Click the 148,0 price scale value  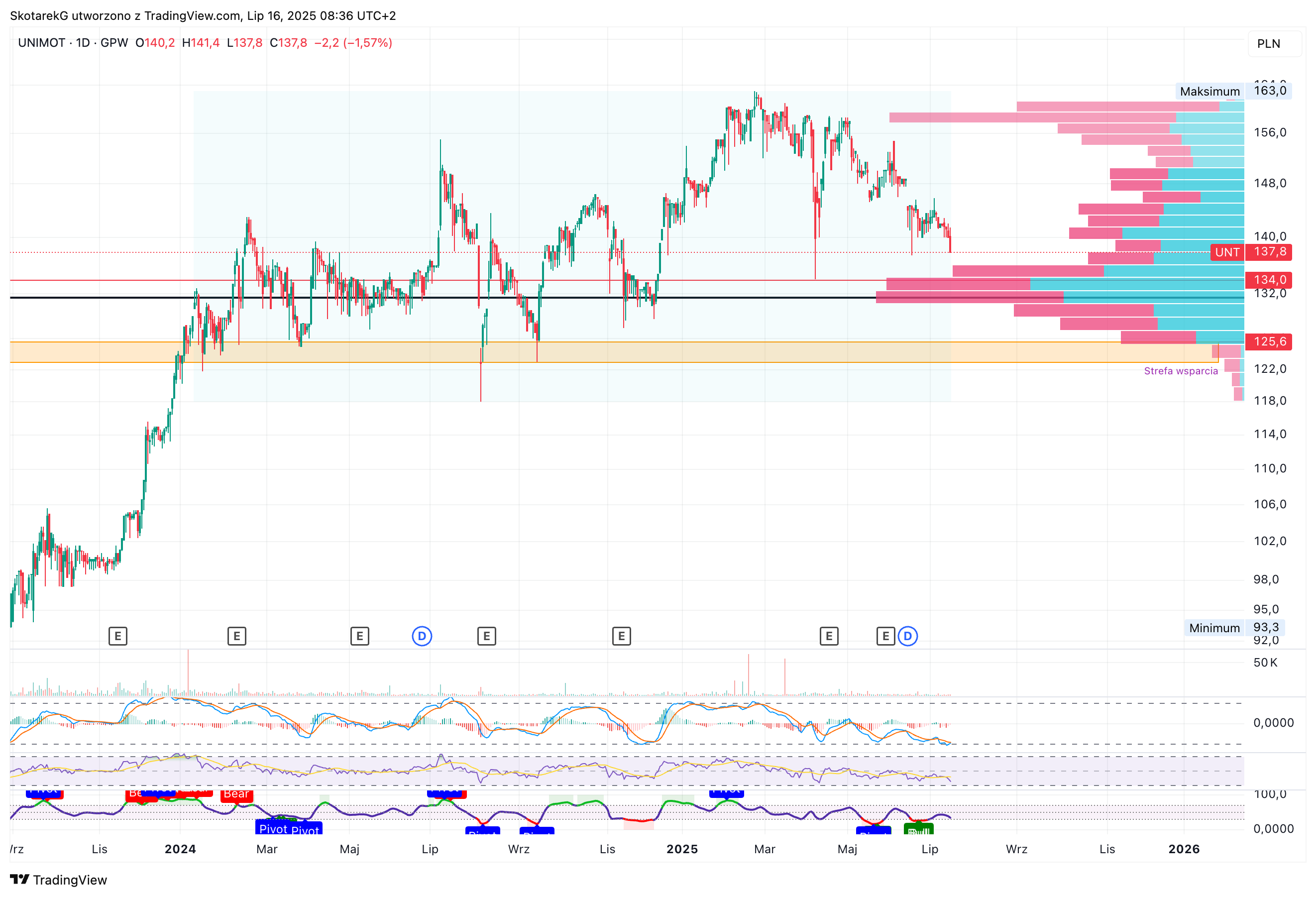tap(1270, 184)
